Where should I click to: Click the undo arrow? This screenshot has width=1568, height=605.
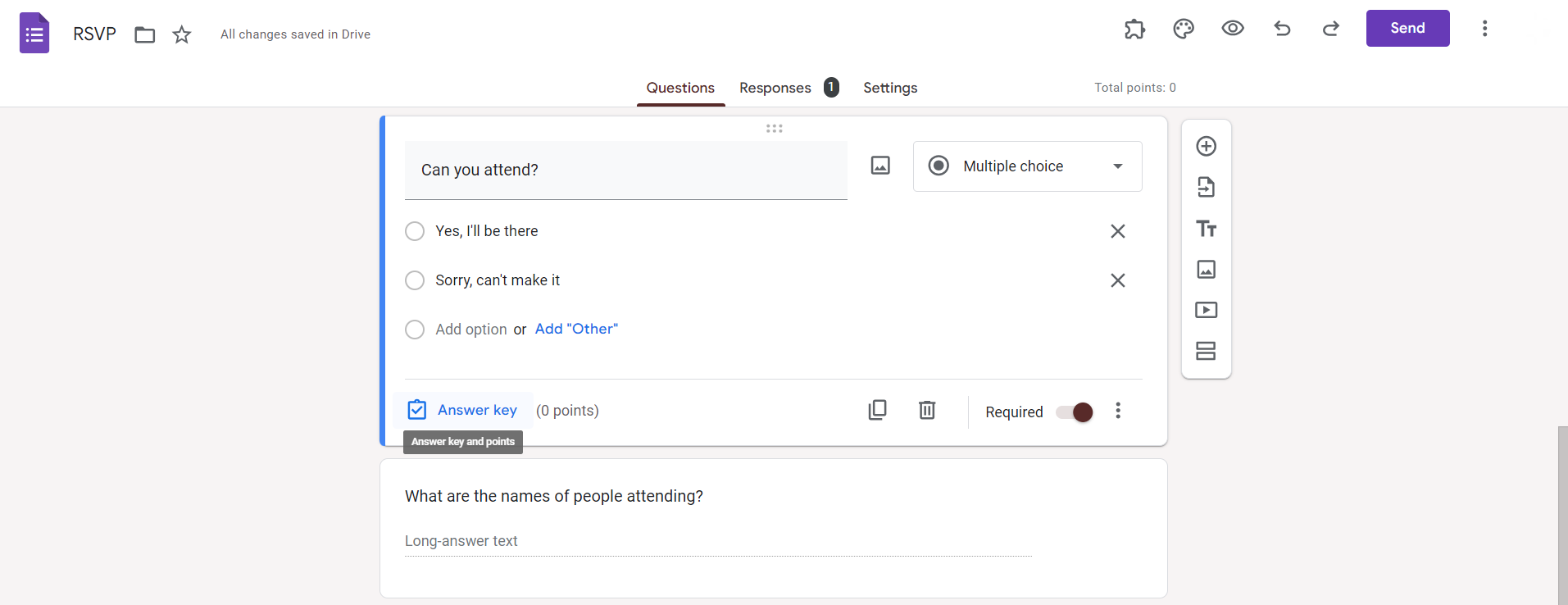(x=1282, y=30)
